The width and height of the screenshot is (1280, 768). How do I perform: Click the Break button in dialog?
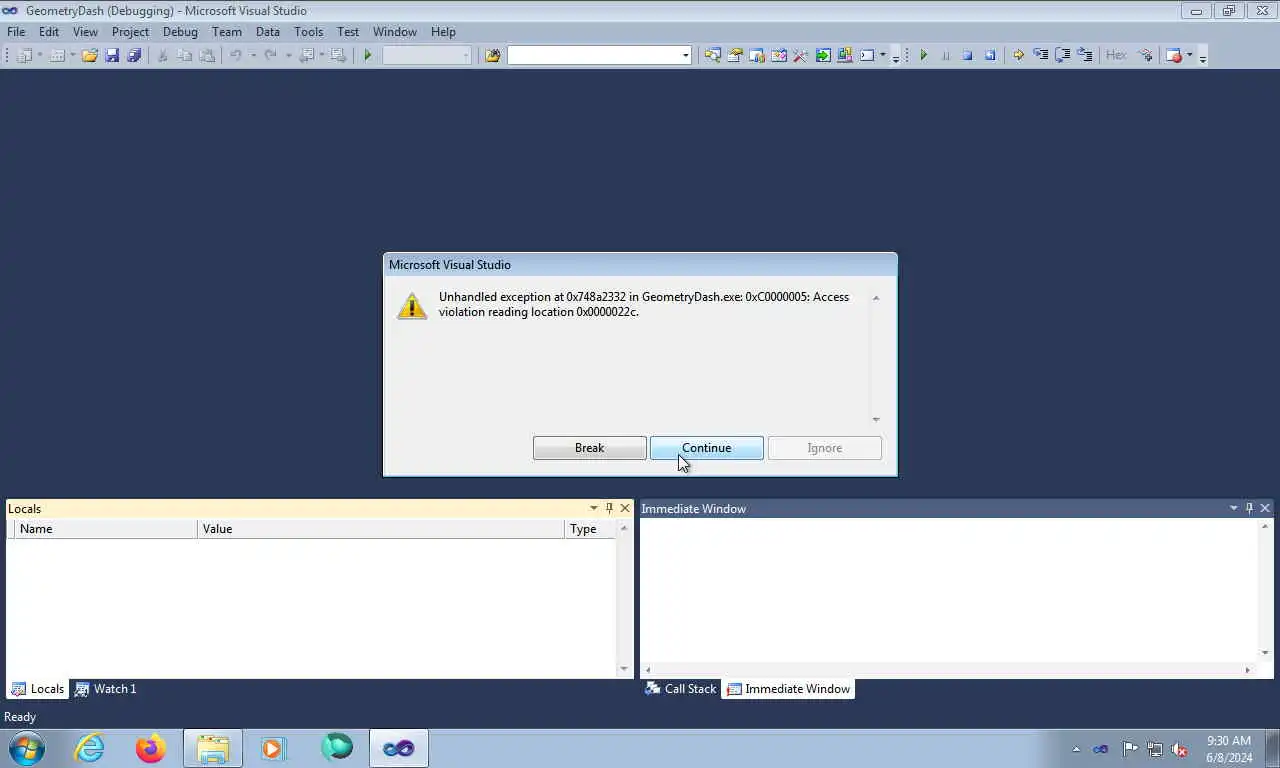click(590, 448)
